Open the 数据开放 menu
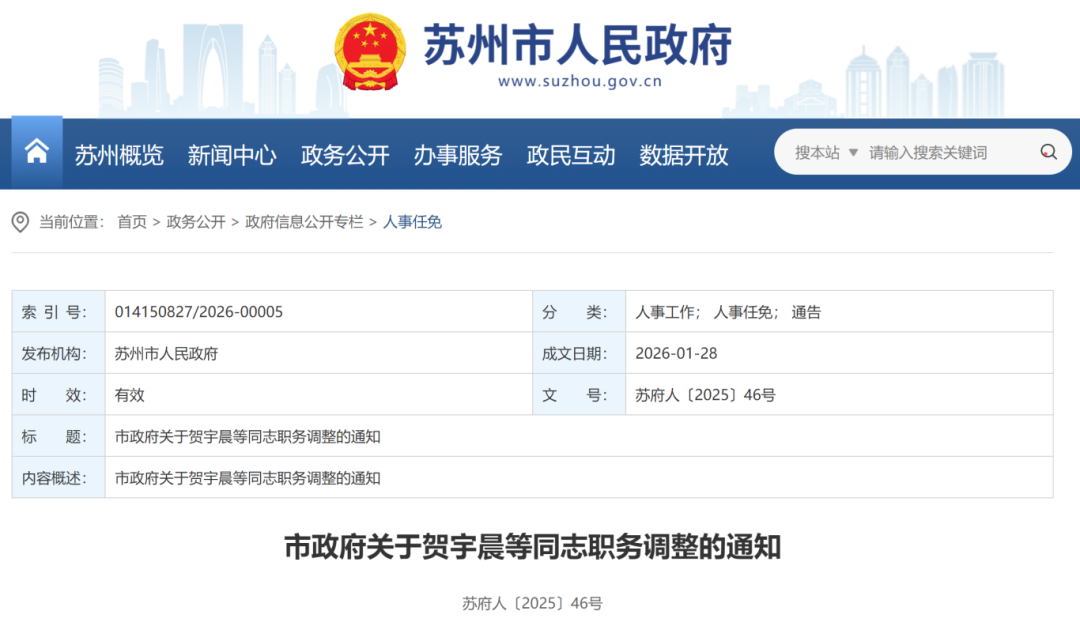 684,155
